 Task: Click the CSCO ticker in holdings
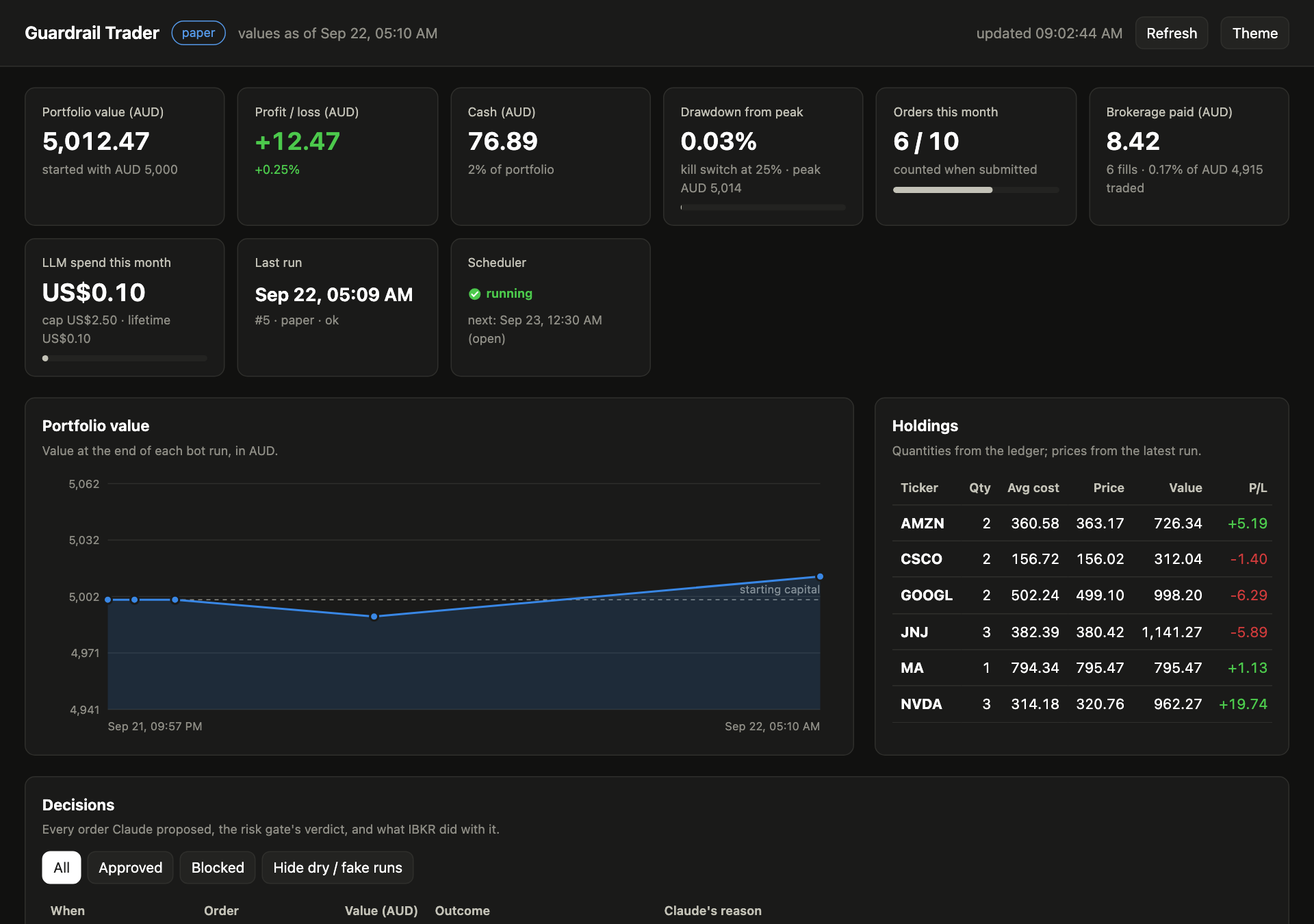pyautogui.click(x=921, y=559)
